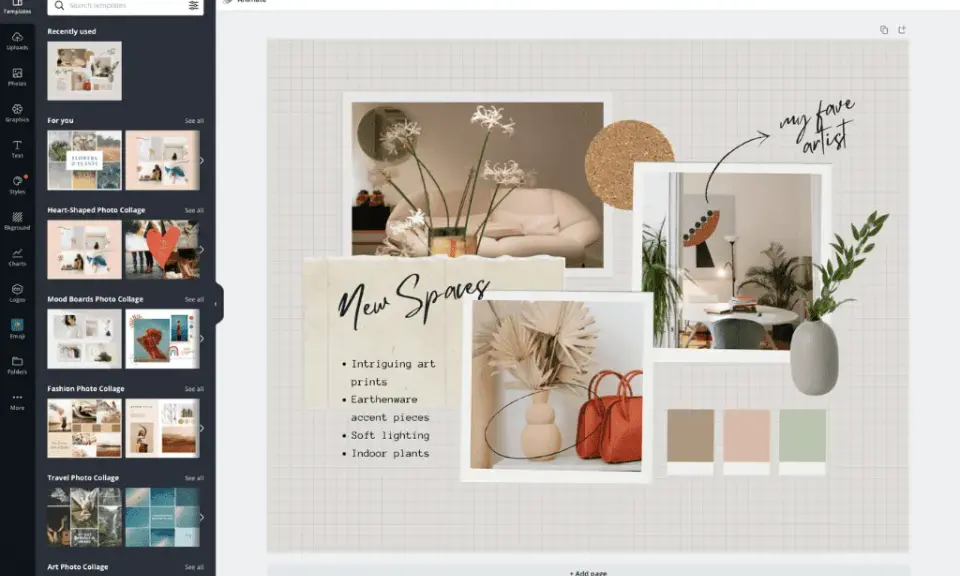The image size is (960, 576).
Task: Select the curved arrow graphic
Action: click(737, 165)
